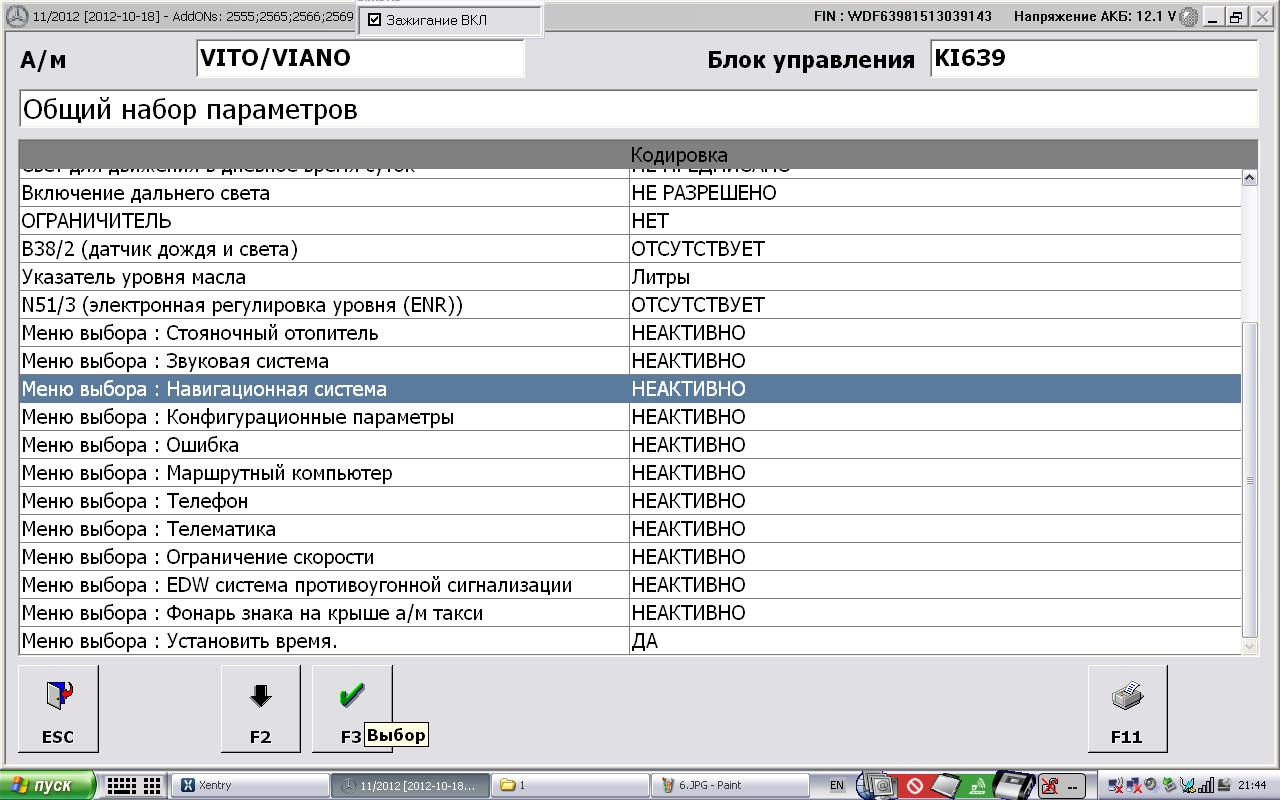Click the vehicle field showing VITO/VIANO
This screenshot has height=800, width=1280.
361,59
